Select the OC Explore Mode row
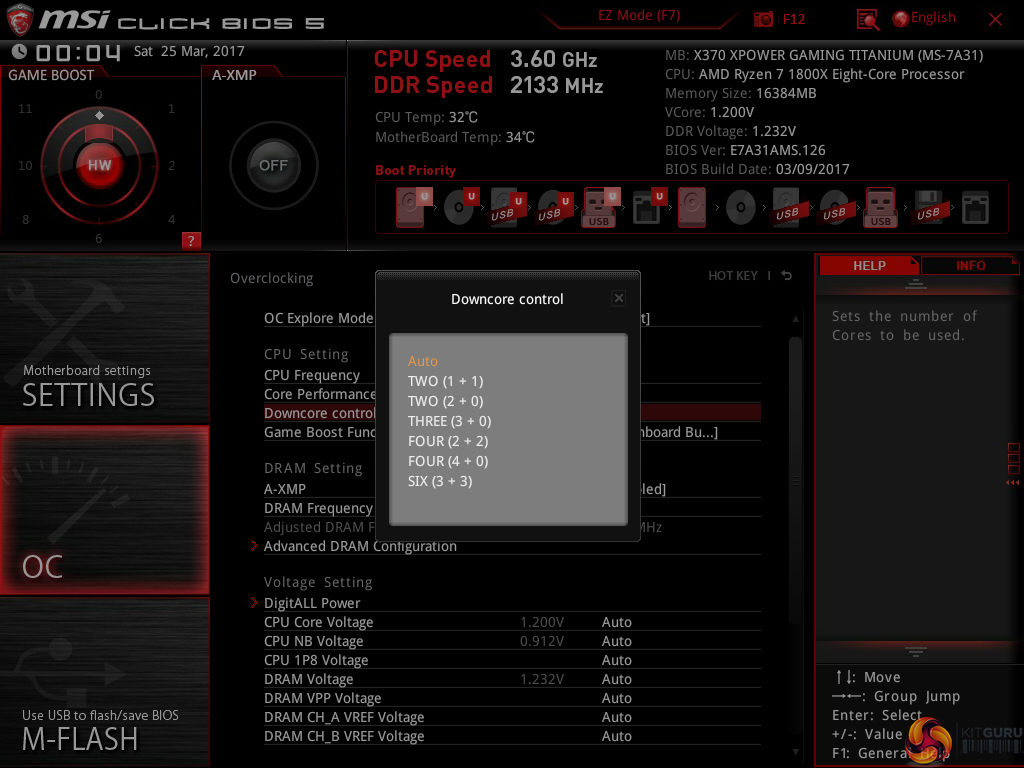 (512, 318)
